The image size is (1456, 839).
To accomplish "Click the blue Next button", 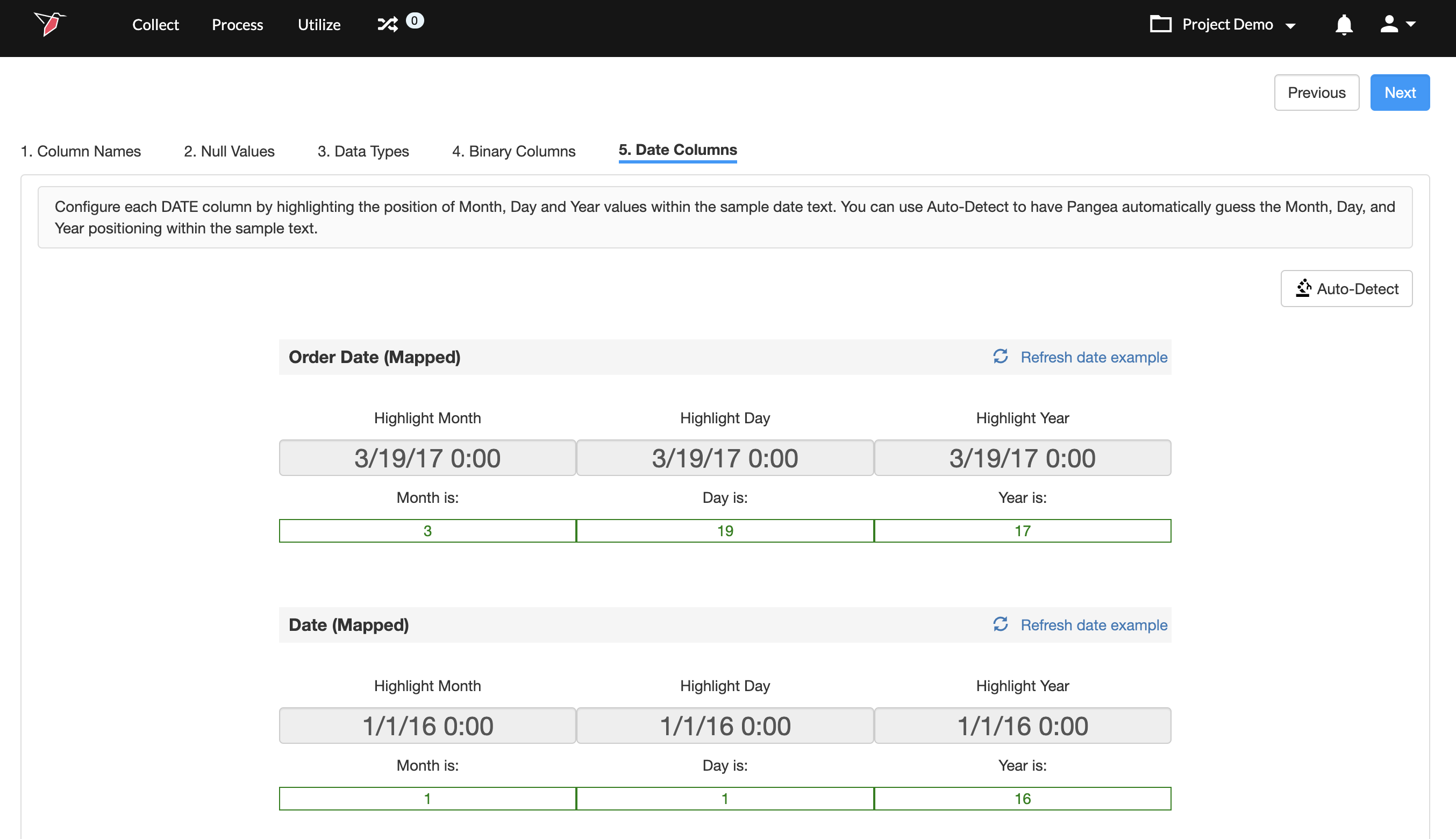I will (x=1399, y=93).
